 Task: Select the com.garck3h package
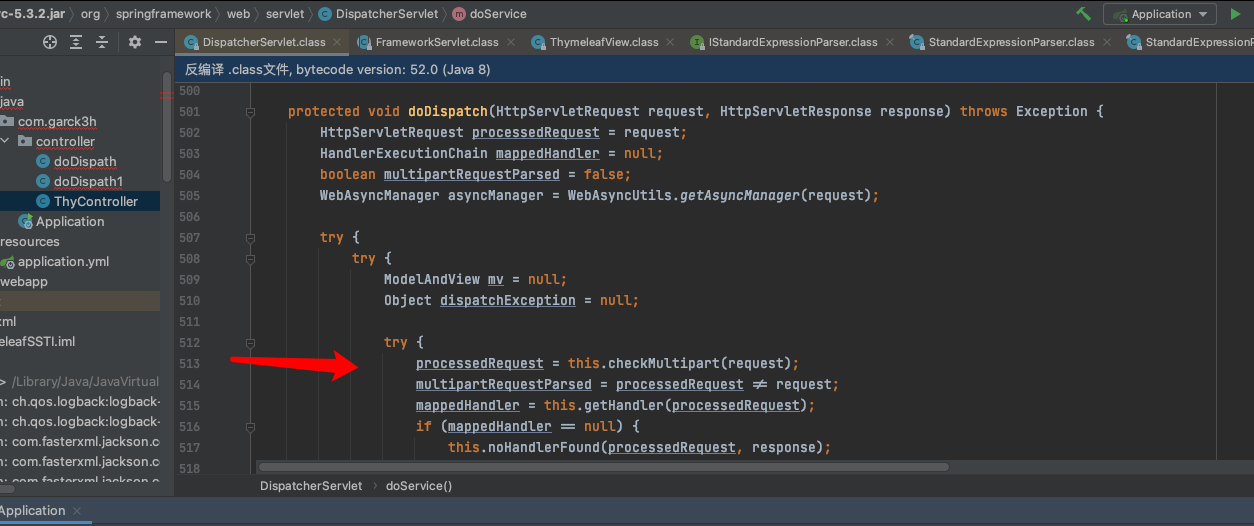point(57,121)
